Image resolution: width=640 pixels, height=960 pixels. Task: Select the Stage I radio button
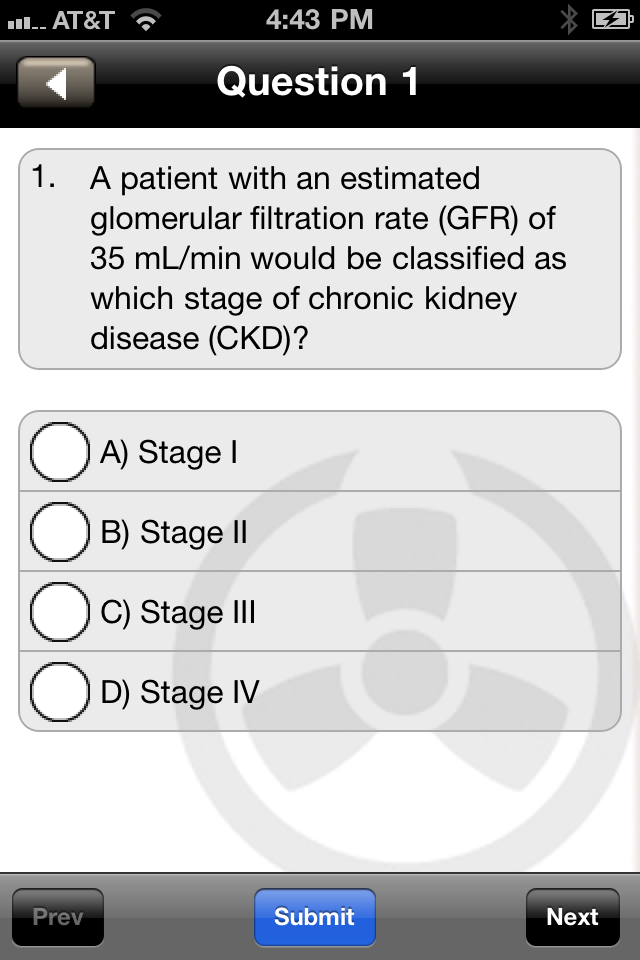60,452
